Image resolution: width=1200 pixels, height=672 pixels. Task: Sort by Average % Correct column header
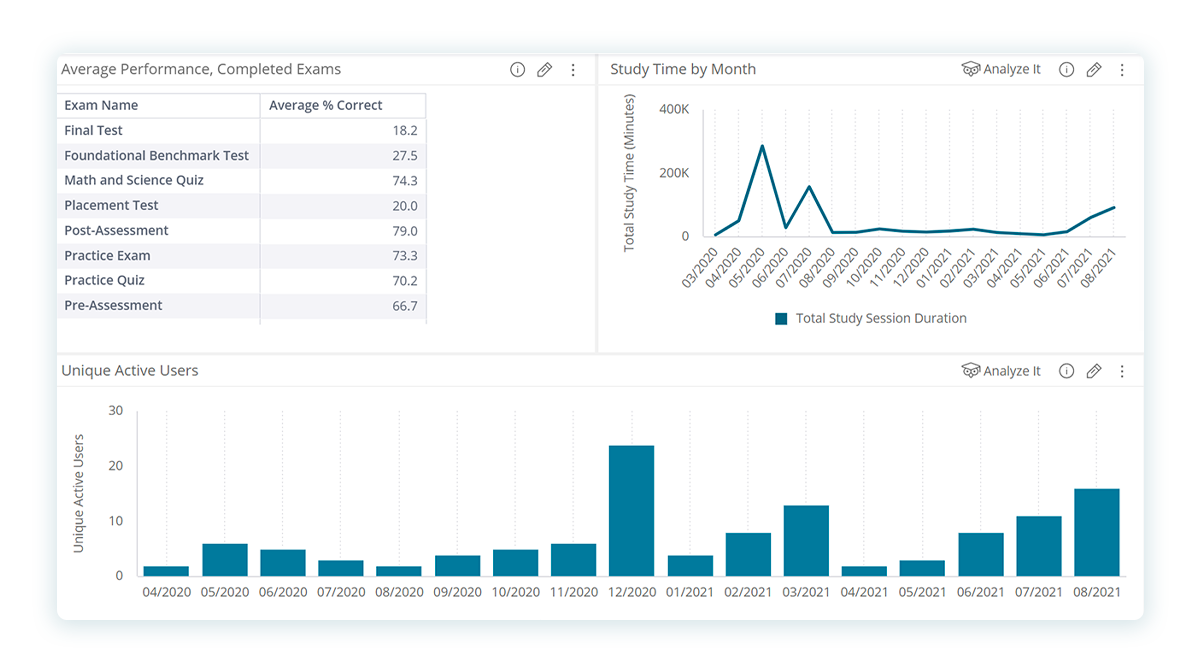[343, 105]
